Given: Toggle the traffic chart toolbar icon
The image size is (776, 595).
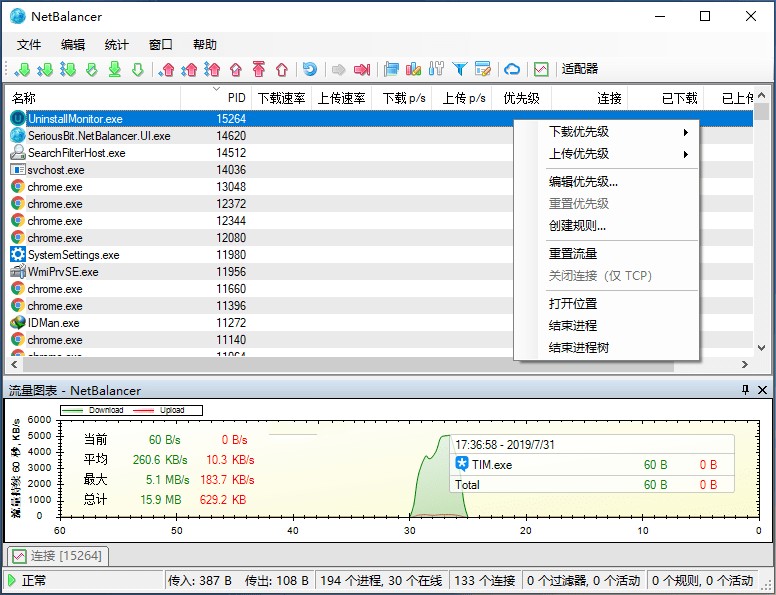Looking at the screenshot, I should click(541, 69).
